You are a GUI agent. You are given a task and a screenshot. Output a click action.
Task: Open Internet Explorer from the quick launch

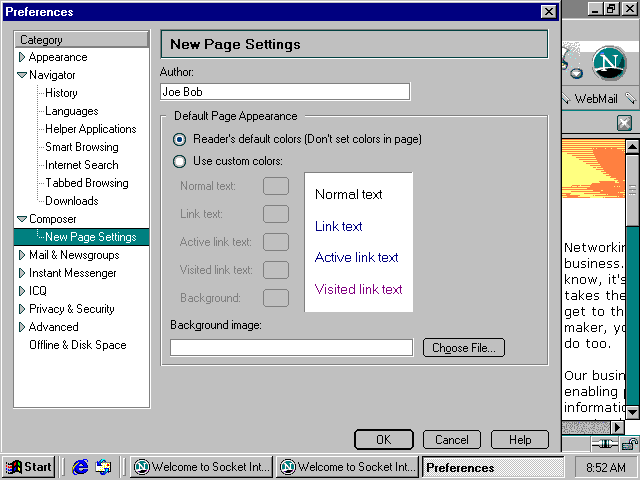pos(80,467)
